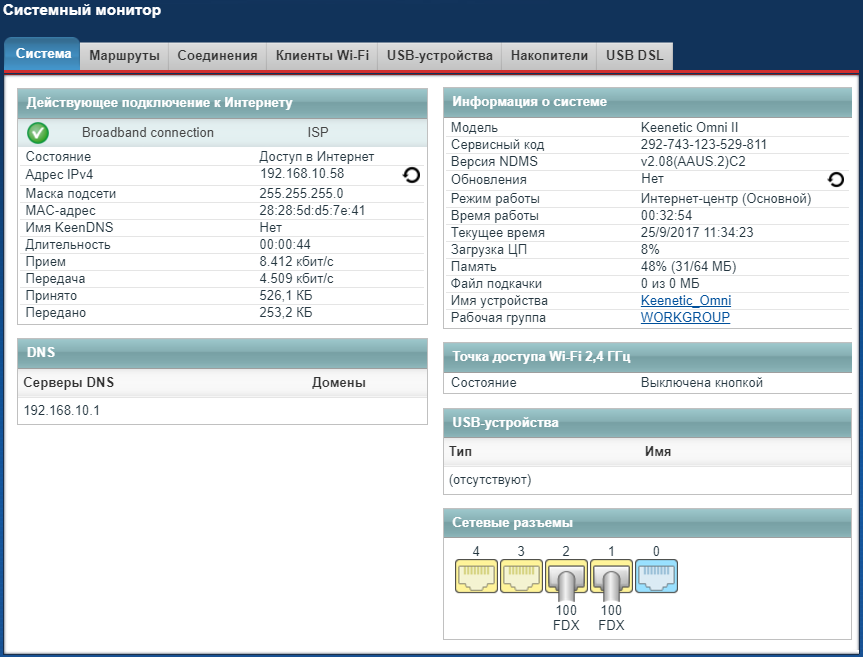
Task: Click the DNS server 192.168.10.1 entry
Action: coord(62,411)
